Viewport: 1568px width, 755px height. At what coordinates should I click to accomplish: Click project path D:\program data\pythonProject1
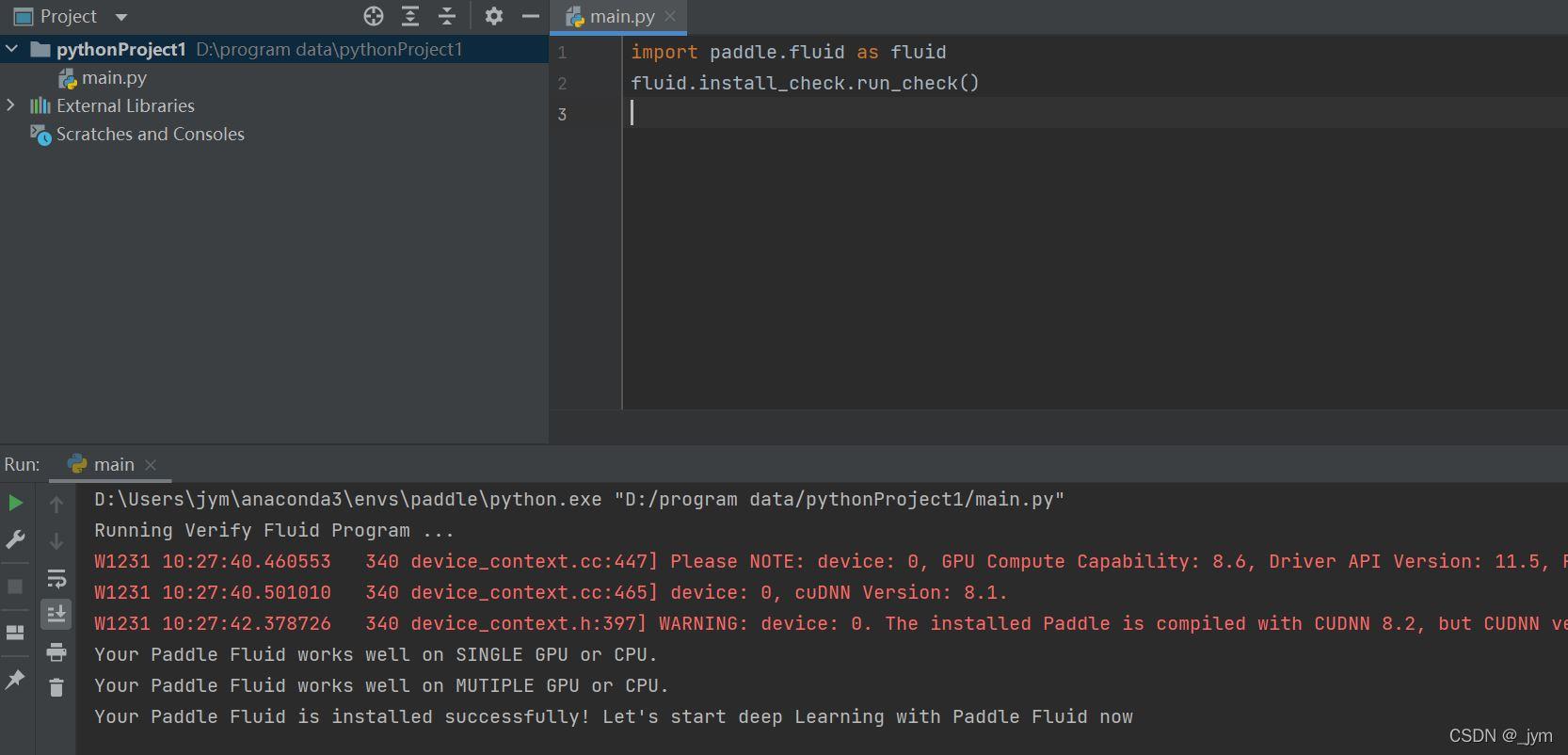[329, 50]
